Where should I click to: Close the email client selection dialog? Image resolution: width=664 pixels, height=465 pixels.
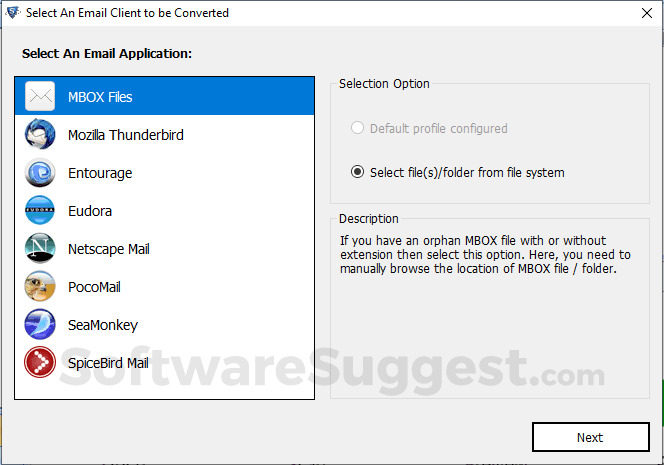click(638, 13)
